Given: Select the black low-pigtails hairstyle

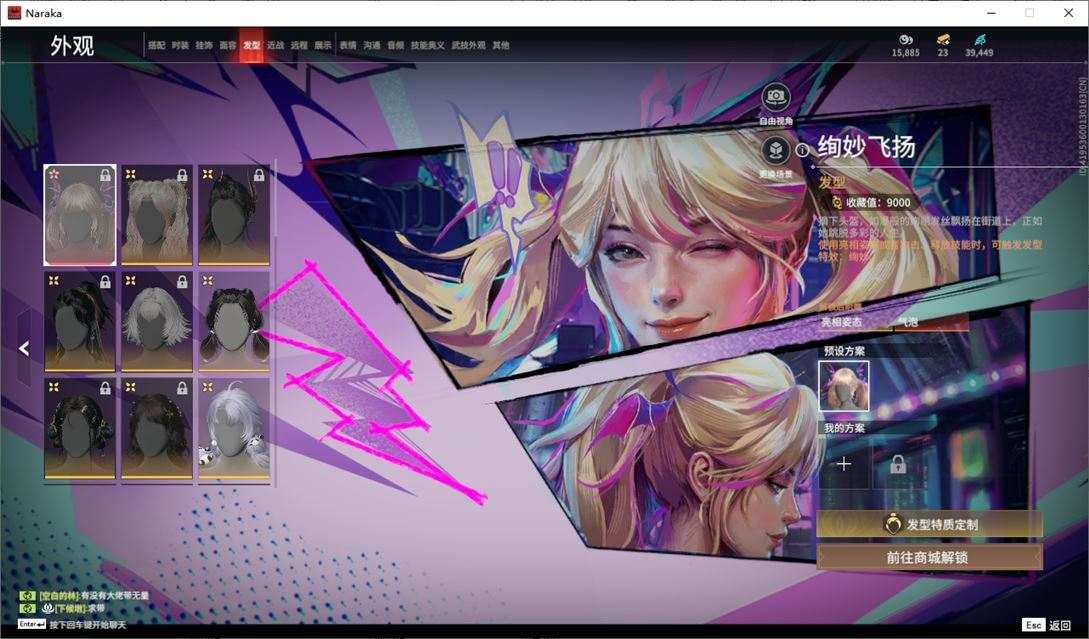Looking at the screenshot, I should 234,321.
